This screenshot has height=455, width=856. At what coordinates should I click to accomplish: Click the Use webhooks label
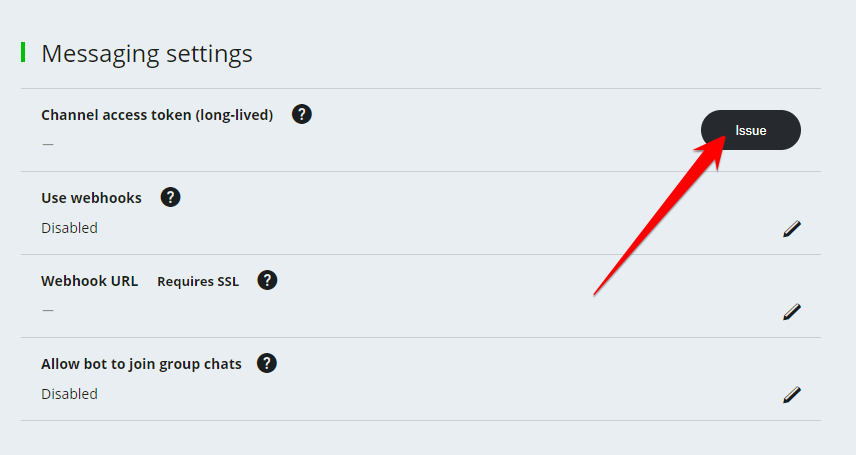click(x=91, y=198)
